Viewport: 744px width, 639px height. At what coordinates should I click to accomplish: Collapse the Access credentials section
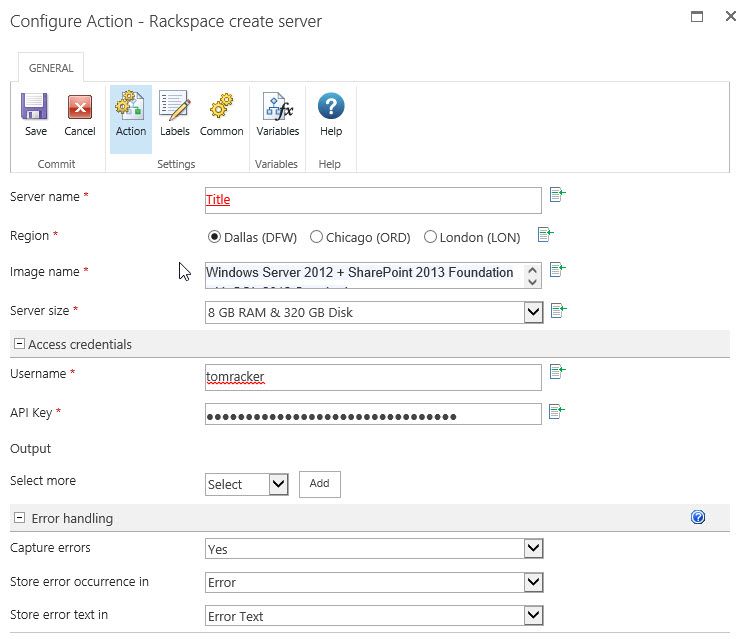19,343
